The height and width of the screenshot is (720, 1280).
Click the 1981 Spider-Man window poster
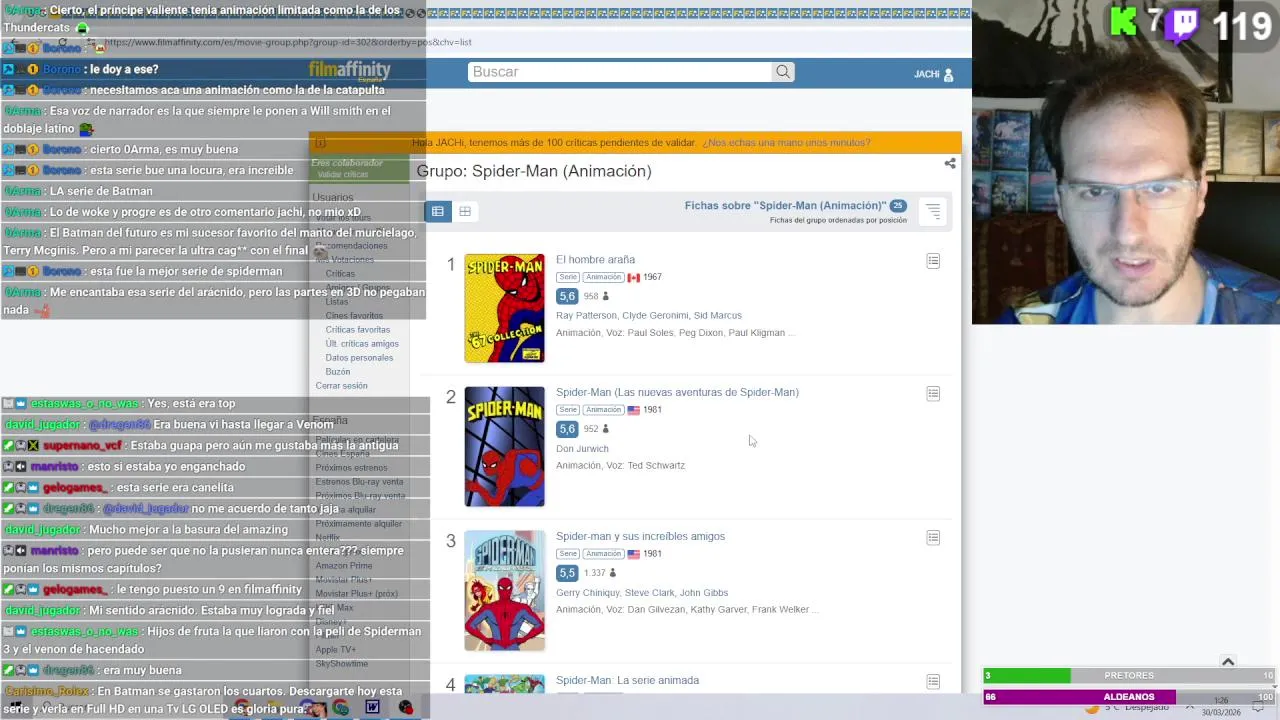pyautogui.click(x=504, y=447)
